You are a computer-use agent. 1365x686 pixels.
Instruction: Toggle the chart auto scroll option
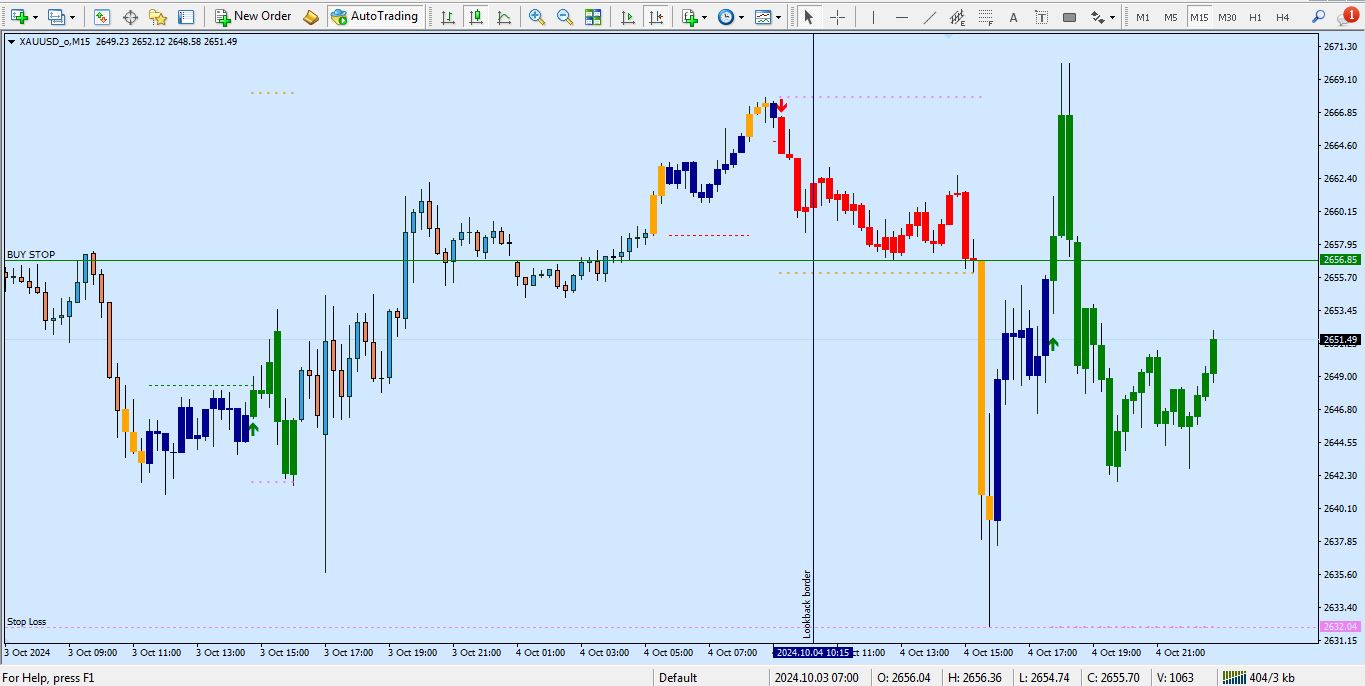[627, 16]
